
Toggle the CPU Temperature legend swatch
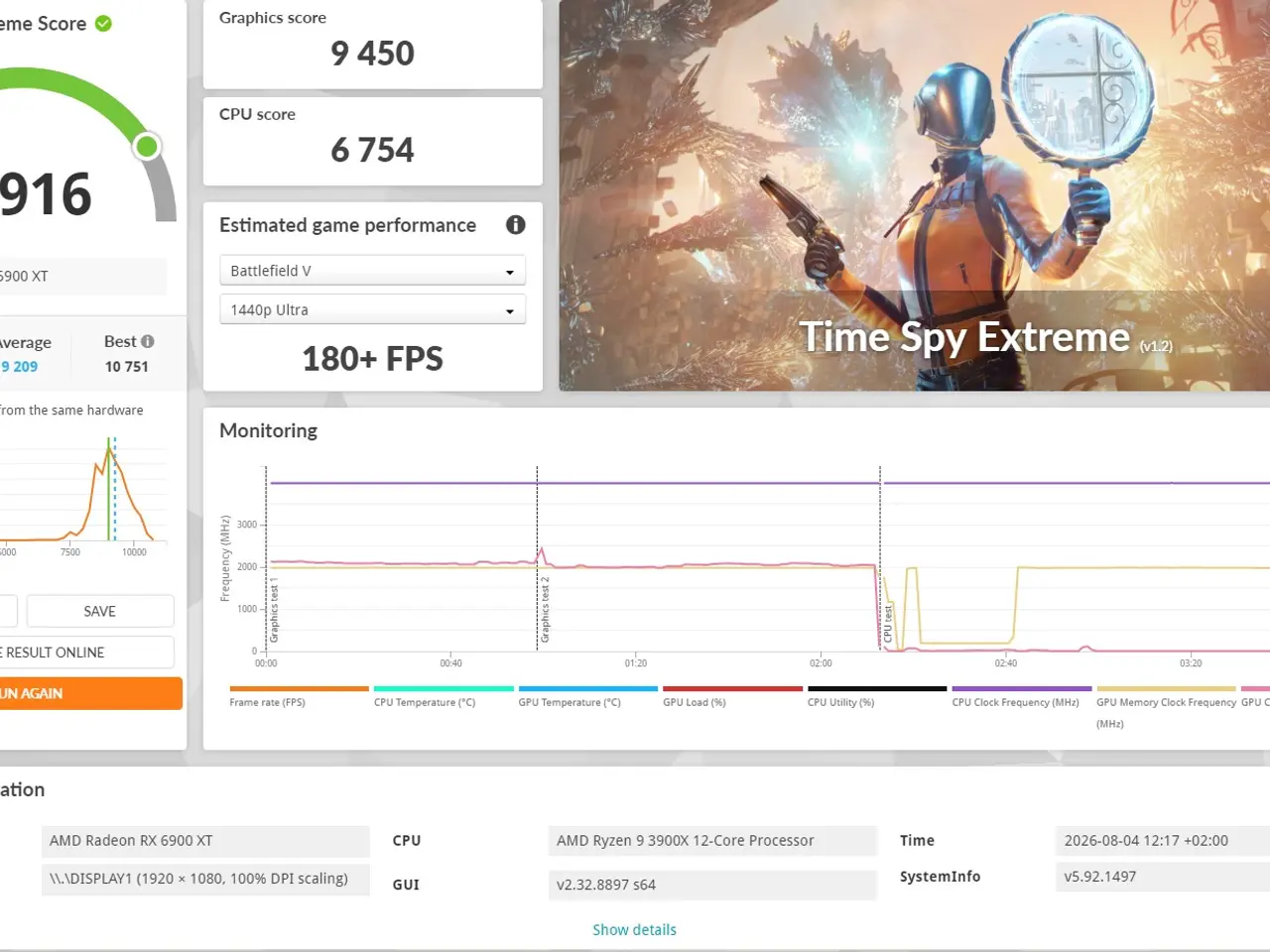coord(444,688)
